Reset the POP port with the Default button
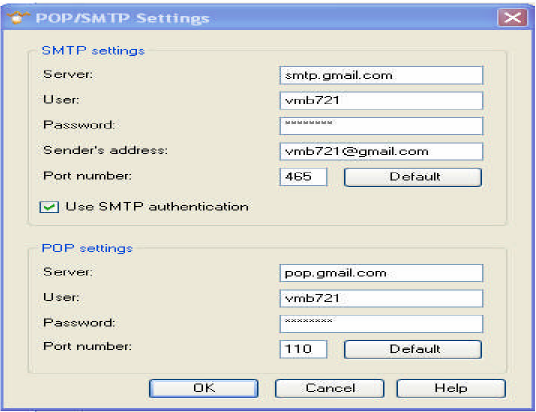 click(413, 349)
